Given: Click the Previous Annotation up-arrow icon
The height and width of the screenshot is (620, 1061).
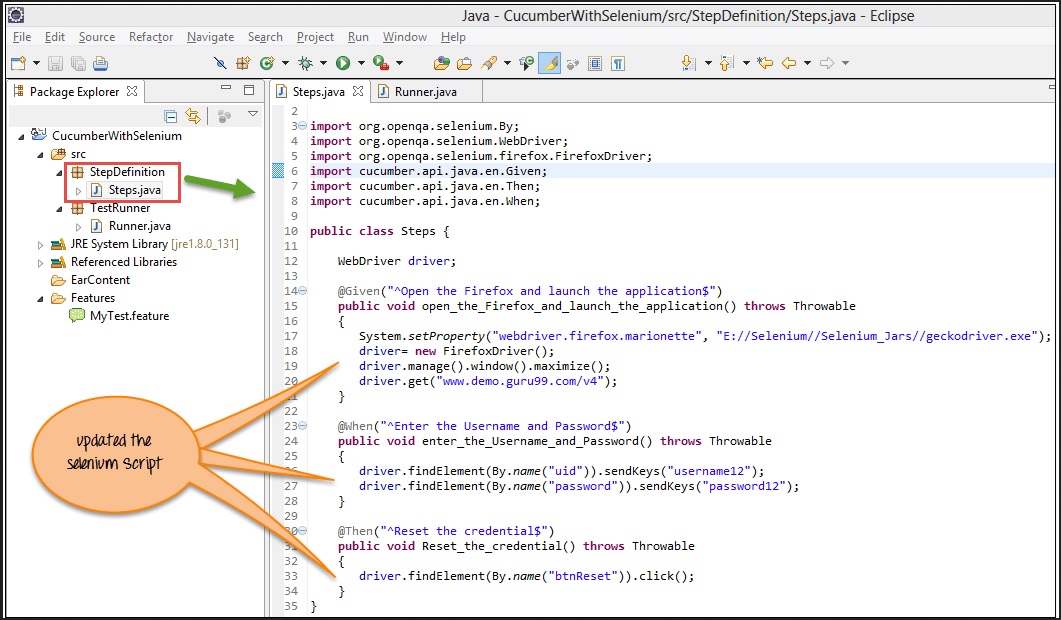Looking at the screenshot, I should (x=726, y=64).
